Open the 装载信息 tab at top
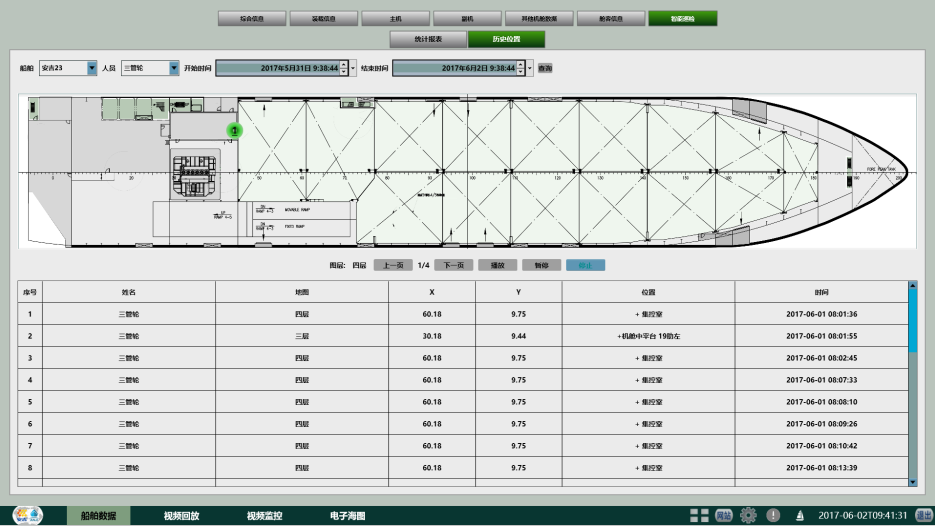Image resolution: width=935 pixels, height=526 pixels. [323, 18]
